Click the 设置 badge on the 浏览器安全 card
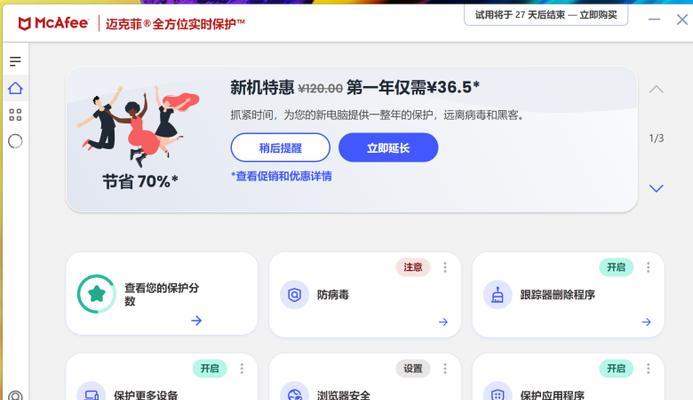 pos(413,368)
